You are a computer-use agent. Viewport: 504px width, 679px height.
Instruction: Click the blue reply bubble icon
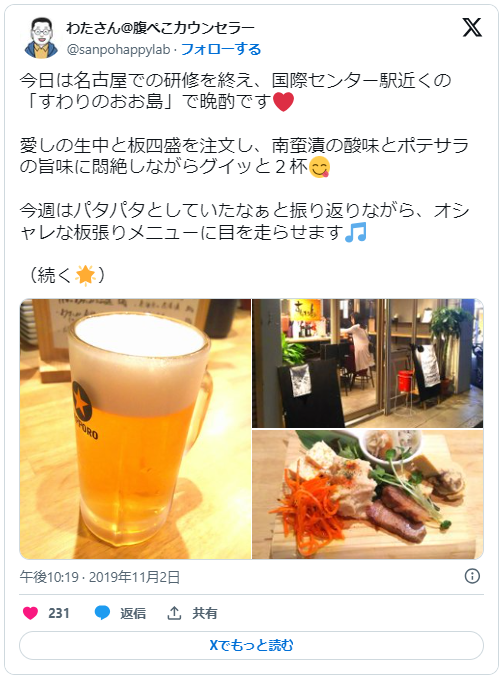(103, 613)
